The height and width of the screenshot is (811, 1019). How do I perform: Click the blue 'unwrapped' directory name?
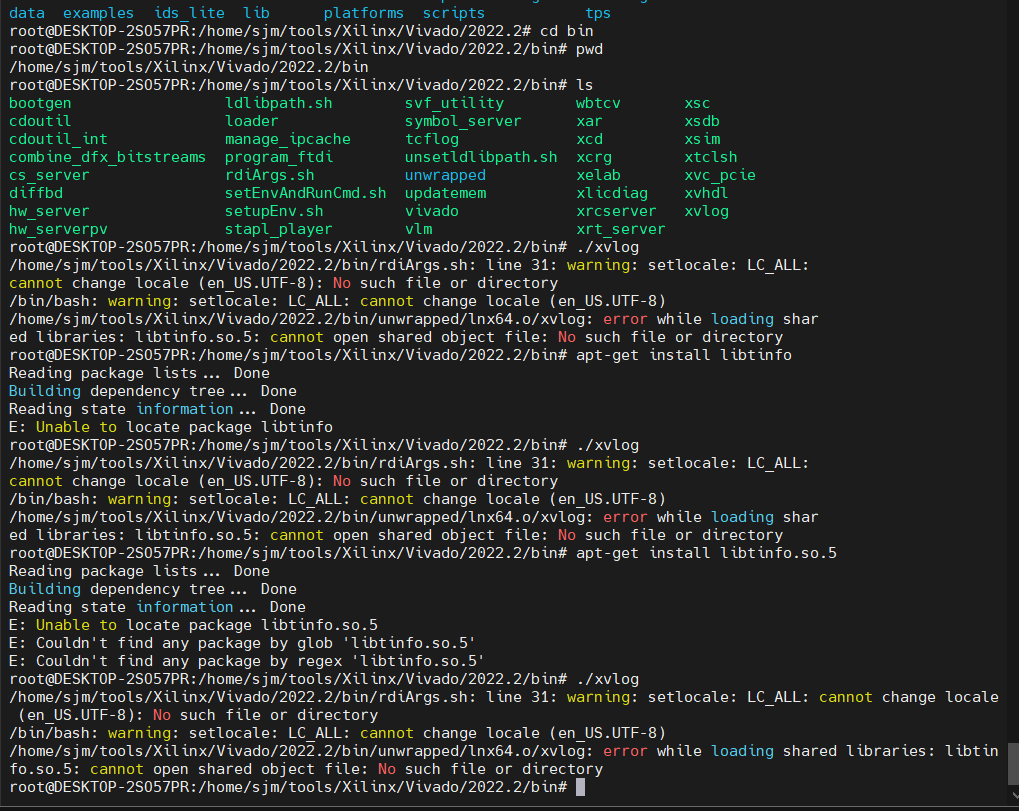point(445,175)
